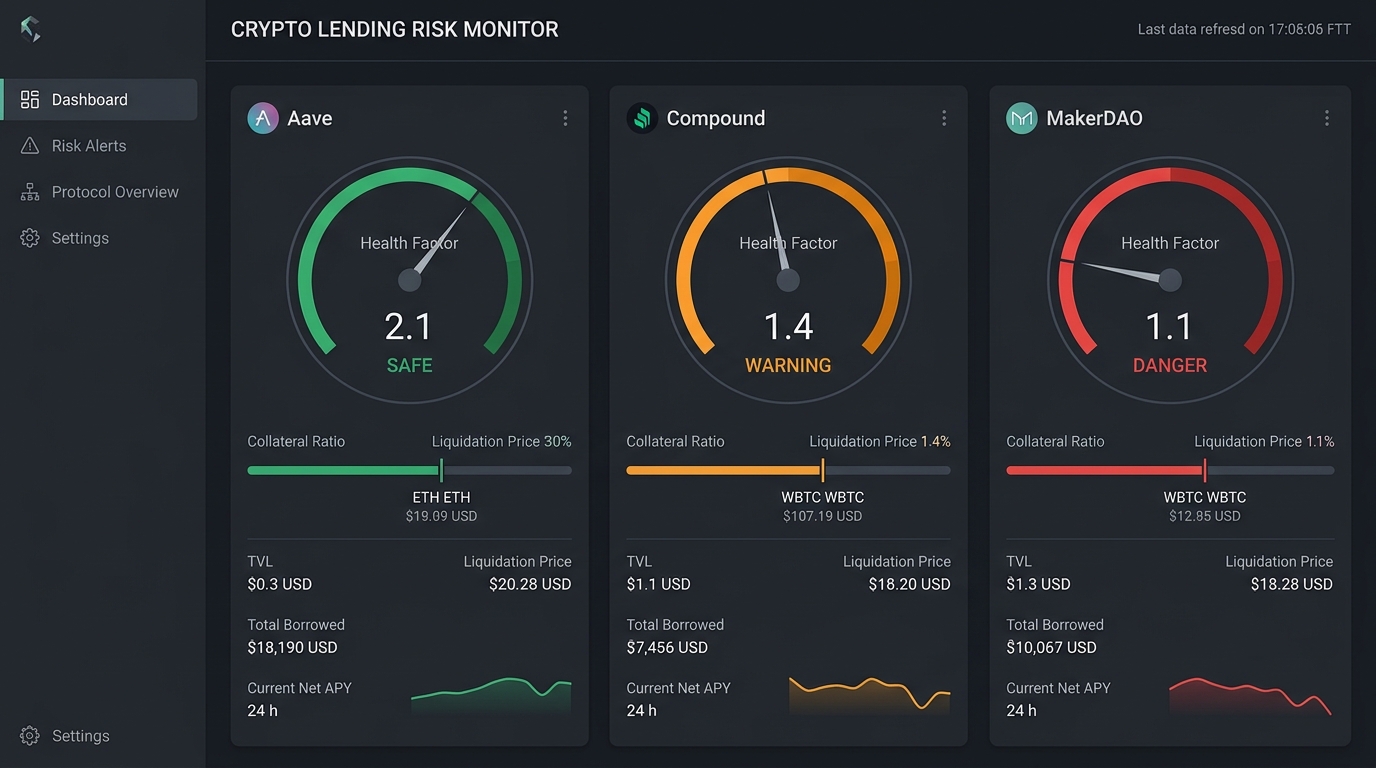1376x768 pixels.
Task: Click the 1.4 health factor value
Action: (x=788, y=327)
